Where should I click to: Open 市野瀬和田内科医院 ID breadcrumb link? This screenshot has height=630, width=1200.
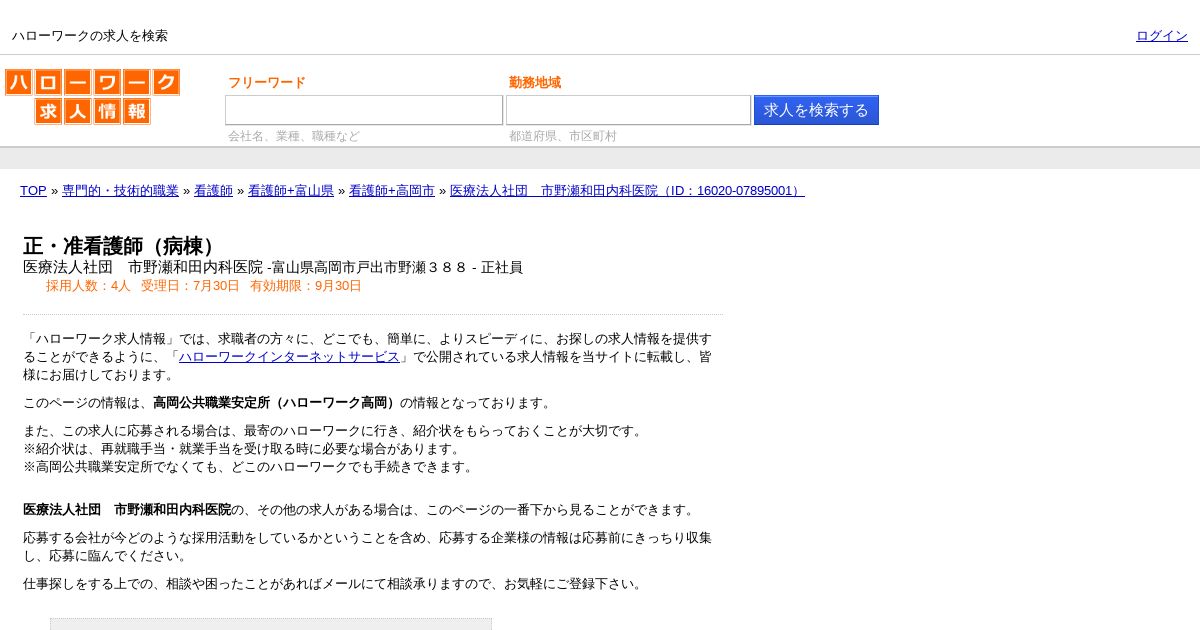627,190
